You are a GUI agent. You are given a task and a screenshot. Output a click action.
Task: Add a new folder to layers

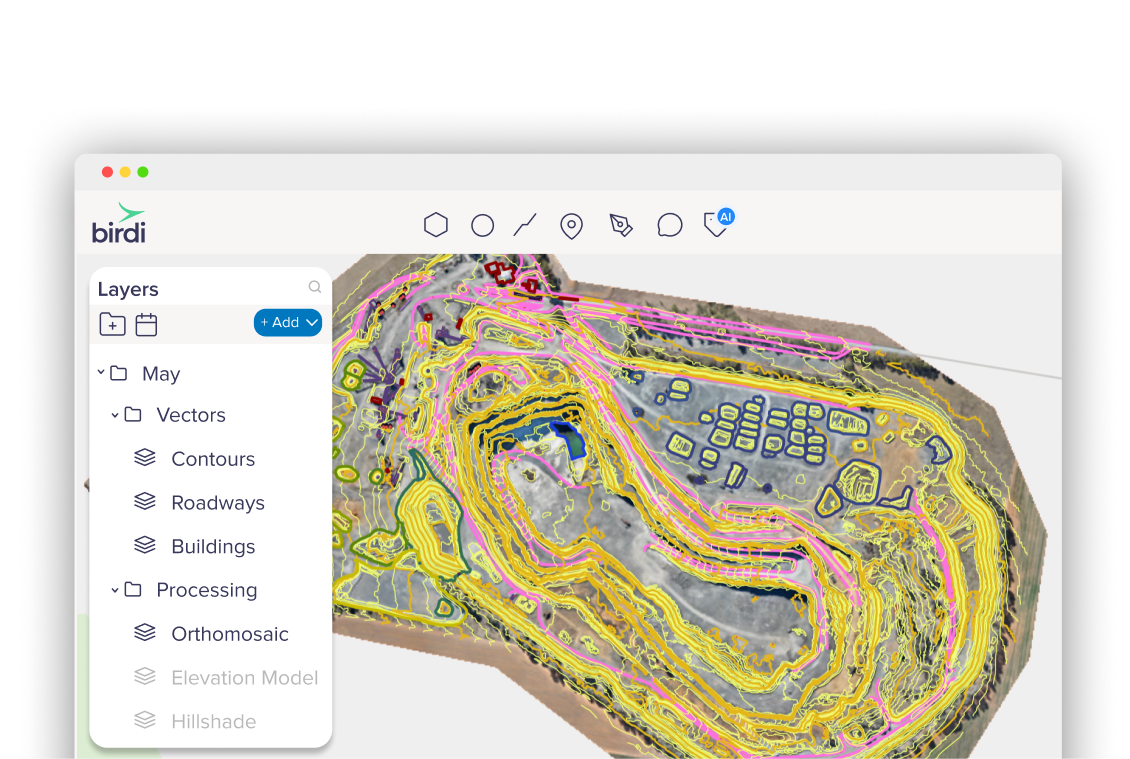pos(112,324)
